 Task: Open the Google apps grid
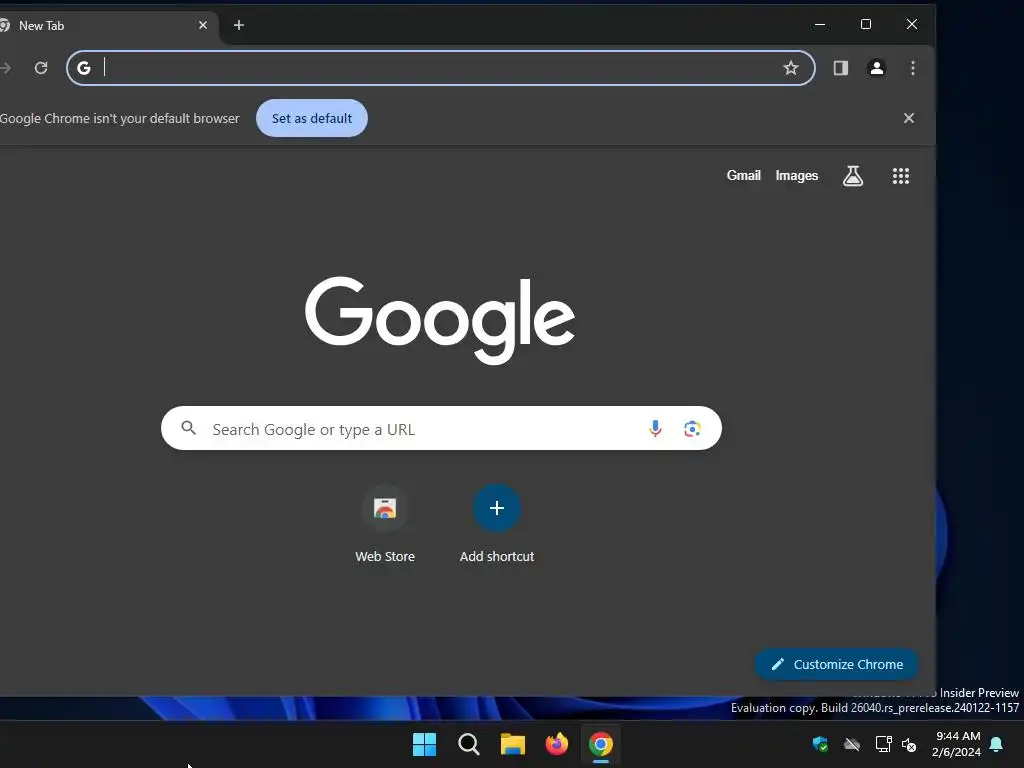coord(901,176)
